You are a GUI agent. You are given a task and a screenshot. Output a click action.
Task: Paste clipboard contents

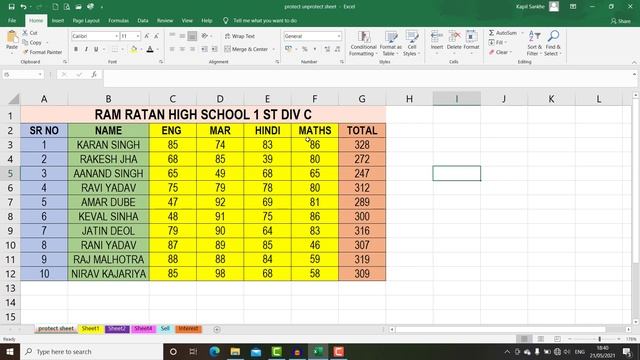(12, 41)
